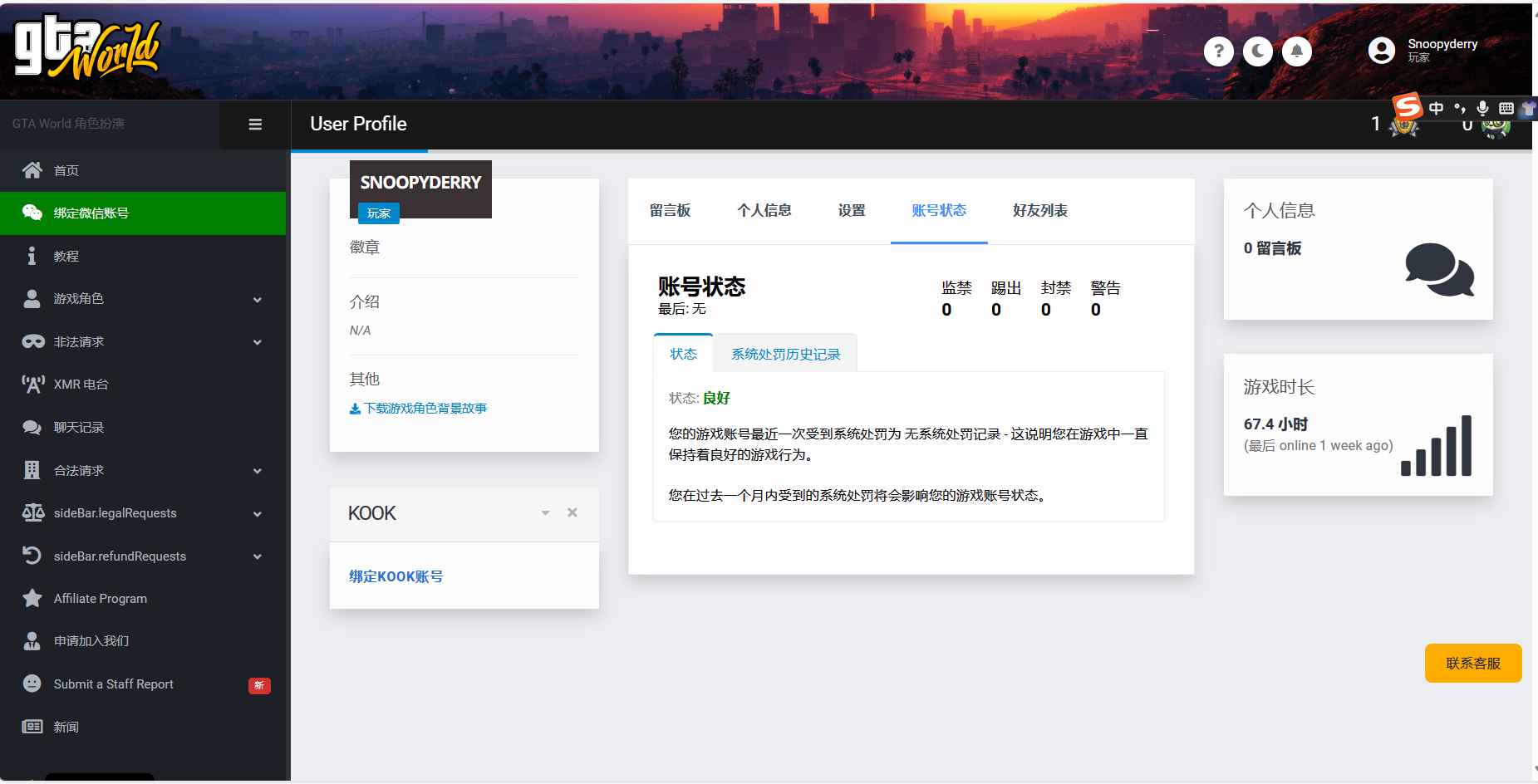Open the help question mark icon
This screenshot has width=1538, height=784.
[x=1218, y=51]
